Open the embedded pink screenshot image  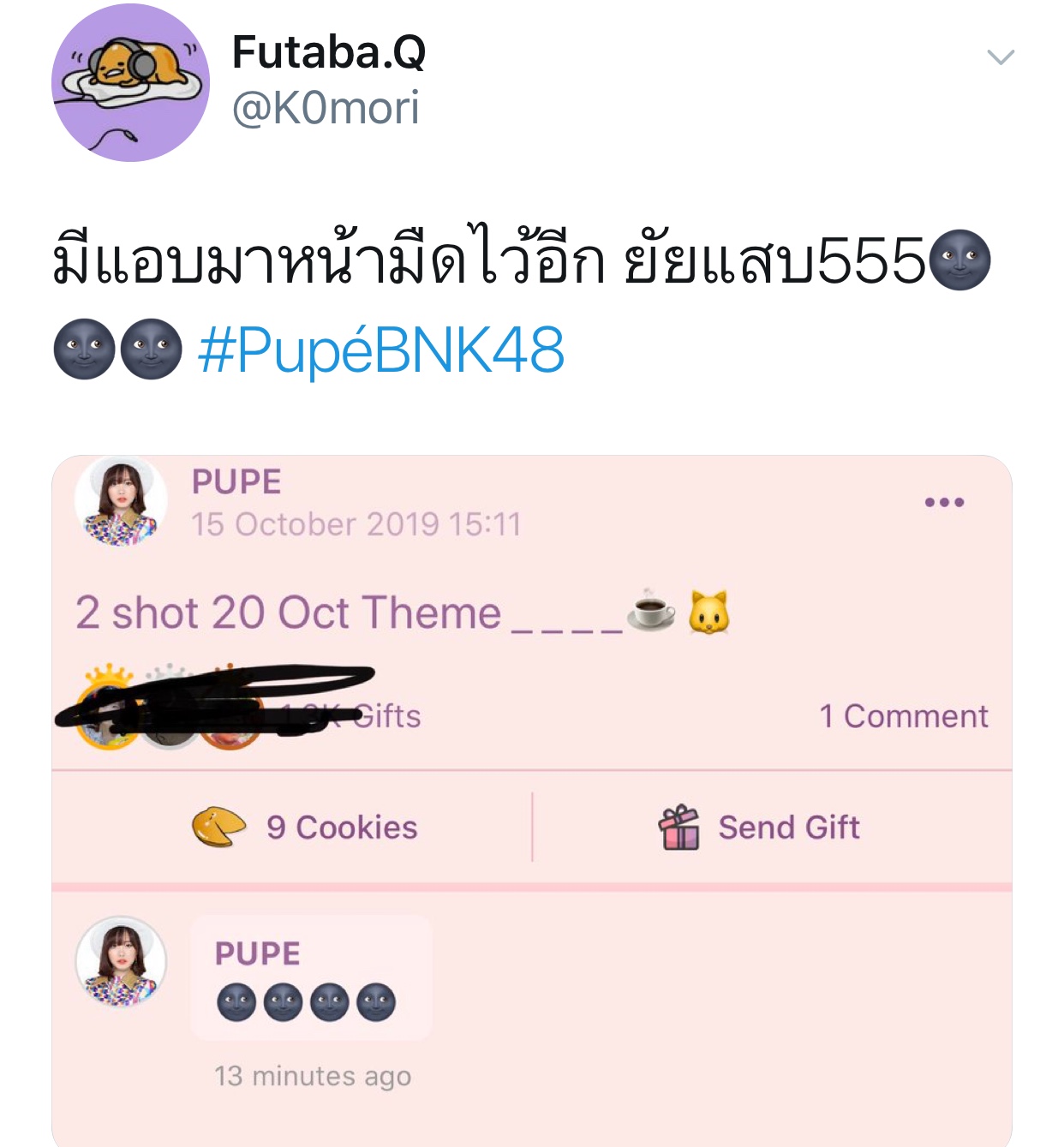pos(532,801)
